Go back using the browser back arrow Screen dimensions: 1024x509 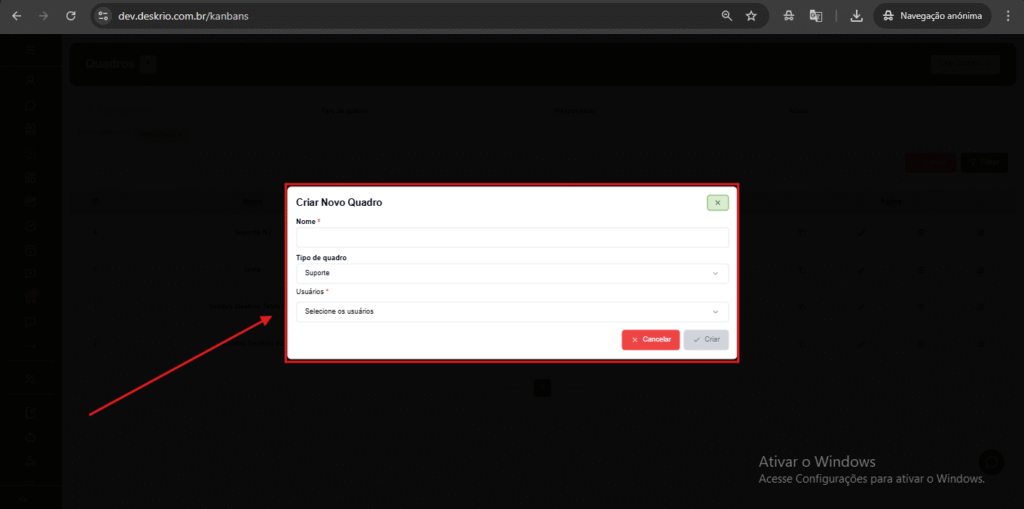coord(16,16)
